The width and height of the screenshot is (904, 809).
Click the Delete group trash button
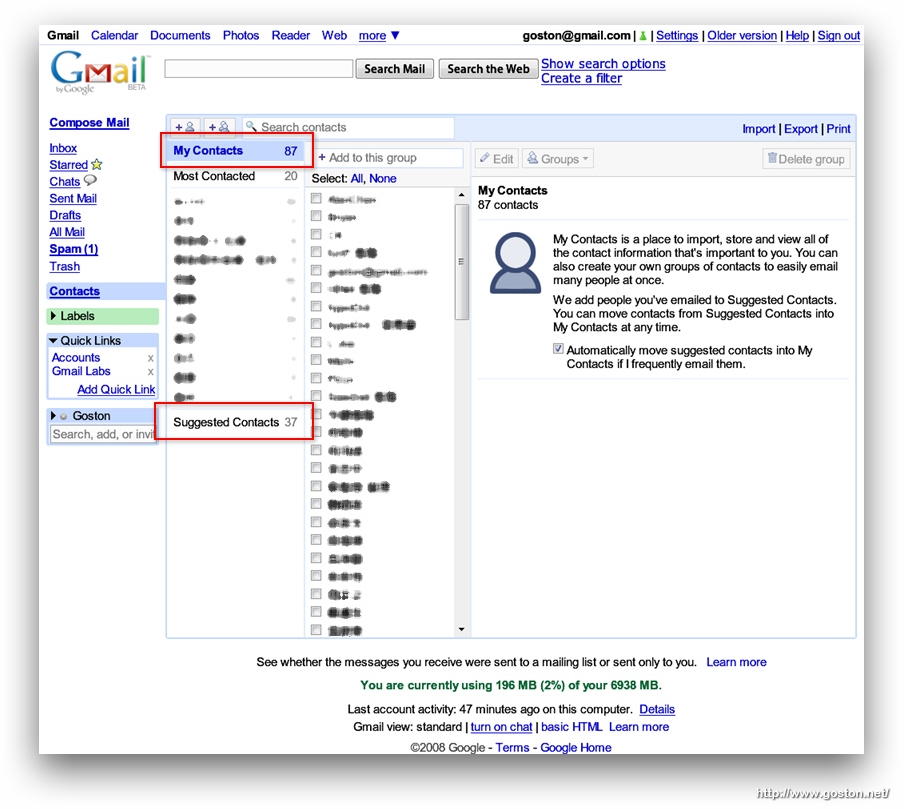806,159
